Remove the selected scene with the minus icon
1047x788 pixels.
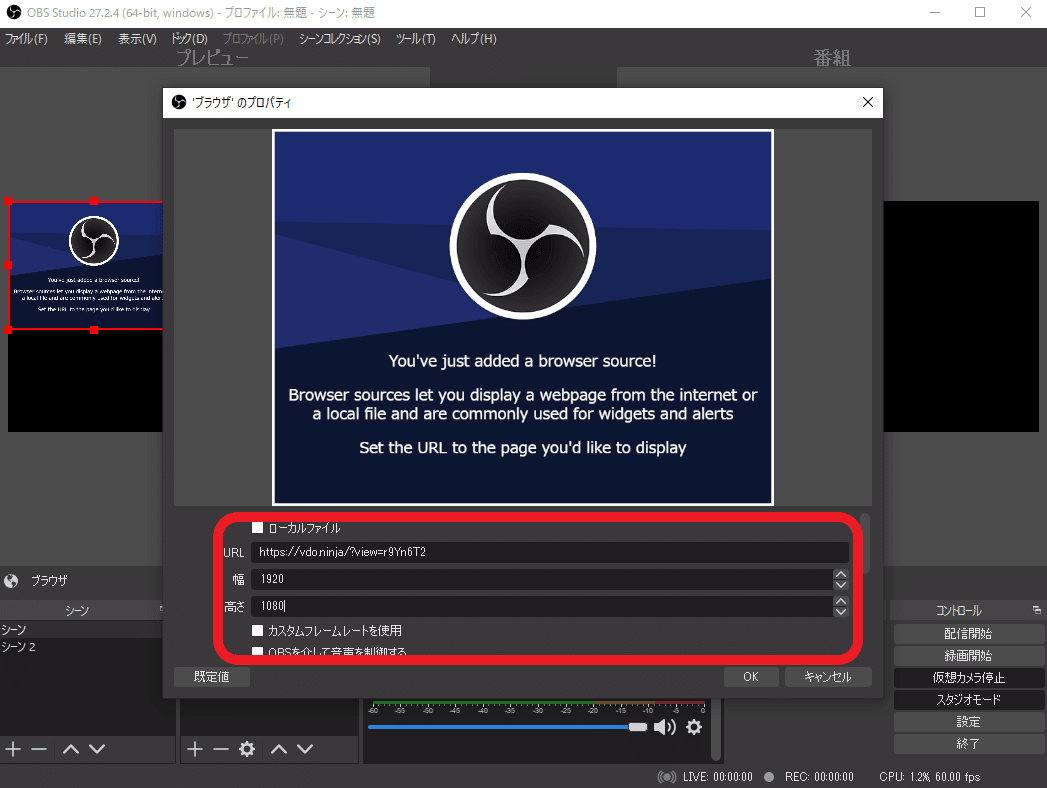(x=39, y=749)
